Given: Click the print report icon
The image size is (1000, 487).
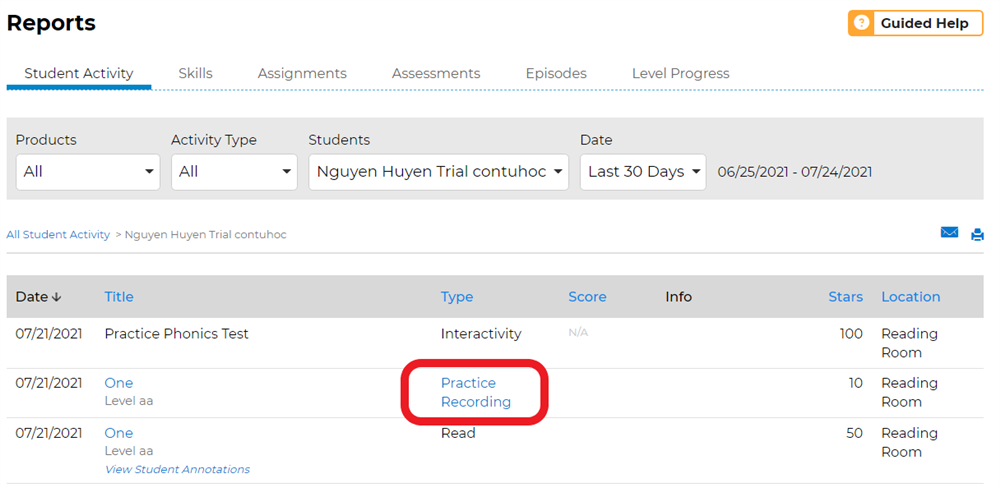Looking at the screenshot, I should click(977, 235).
